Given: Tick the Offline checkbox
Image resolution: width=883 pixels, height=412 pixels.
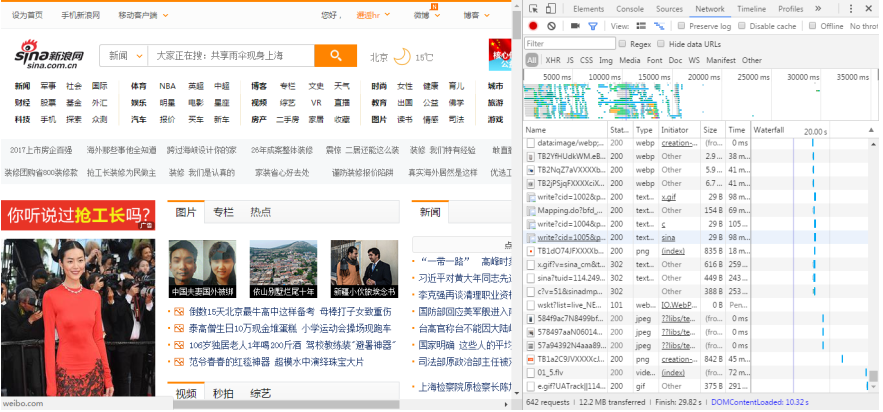Looking at the screenshot, I should point(813,26).
